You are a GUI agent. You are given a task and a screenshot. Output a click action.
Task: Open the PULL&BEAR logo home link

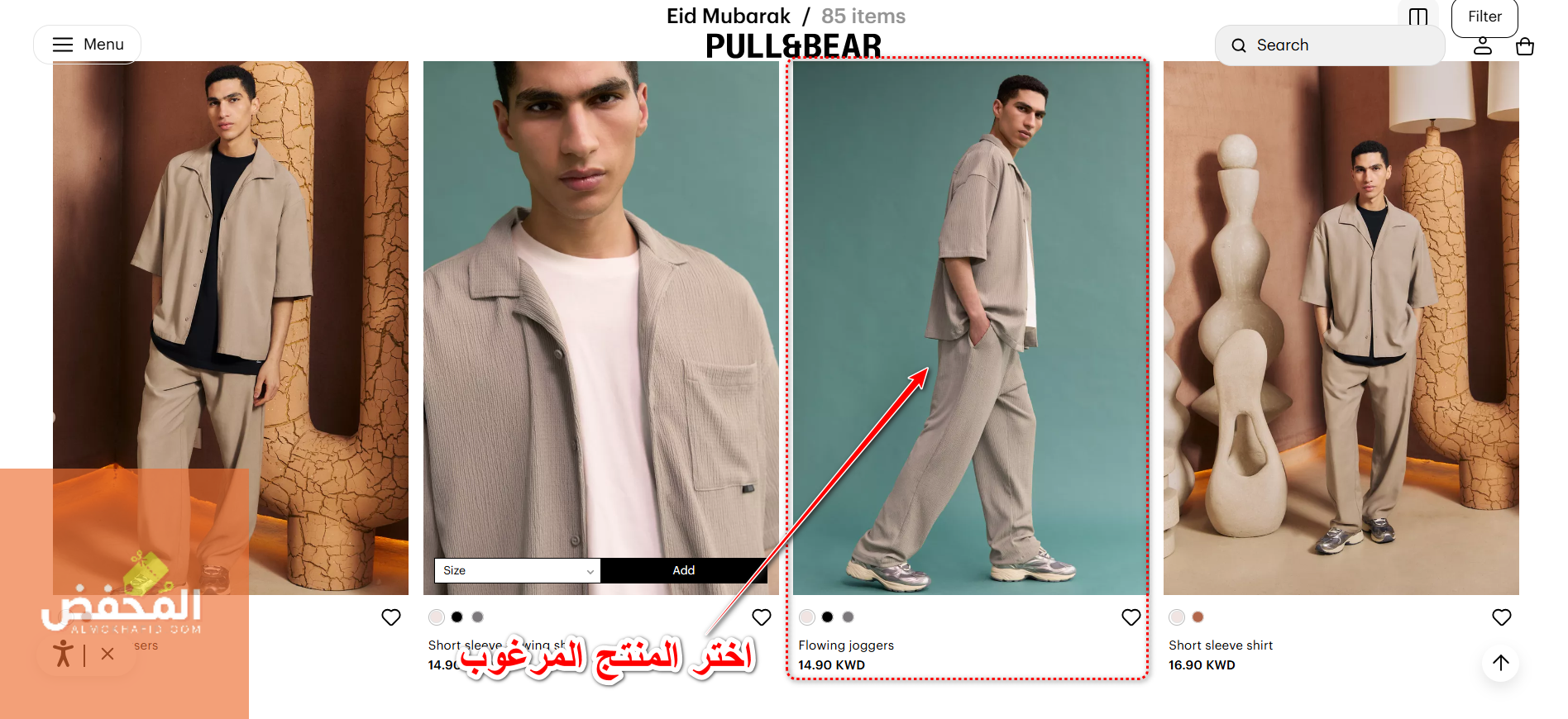793,46
